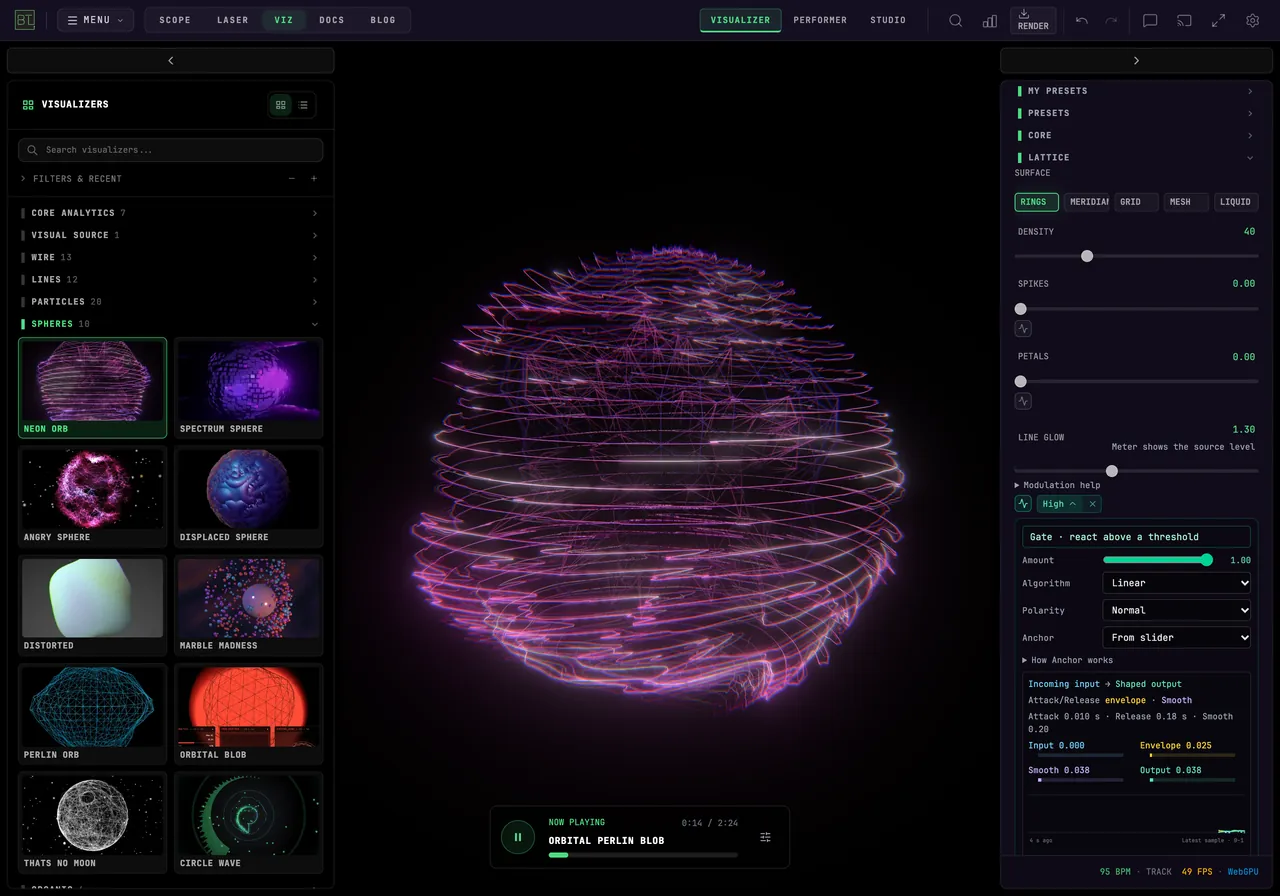
Task: Click the Amount slider in modulation settings
Action: point(1158,560)
